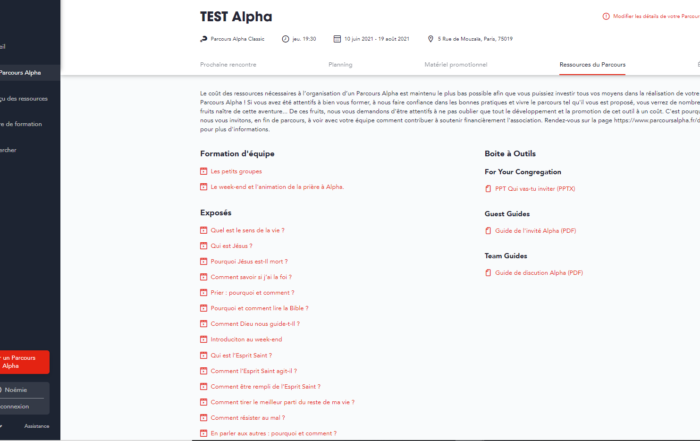Open Pourquoi et comment lire la Bible ?

pos(259,308)
